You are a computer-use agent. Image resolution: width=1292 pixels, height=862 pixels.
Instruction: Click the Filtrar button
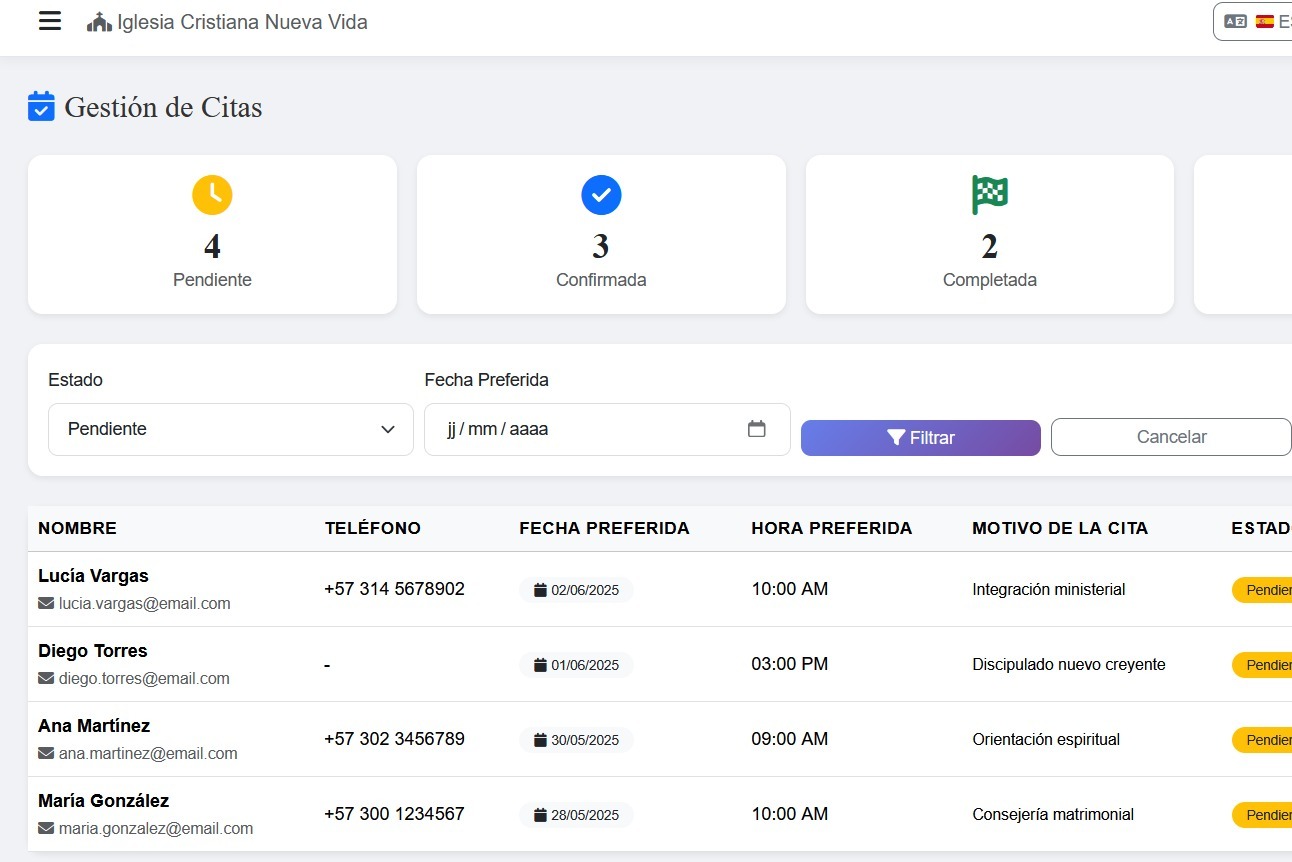coord(921,438)
